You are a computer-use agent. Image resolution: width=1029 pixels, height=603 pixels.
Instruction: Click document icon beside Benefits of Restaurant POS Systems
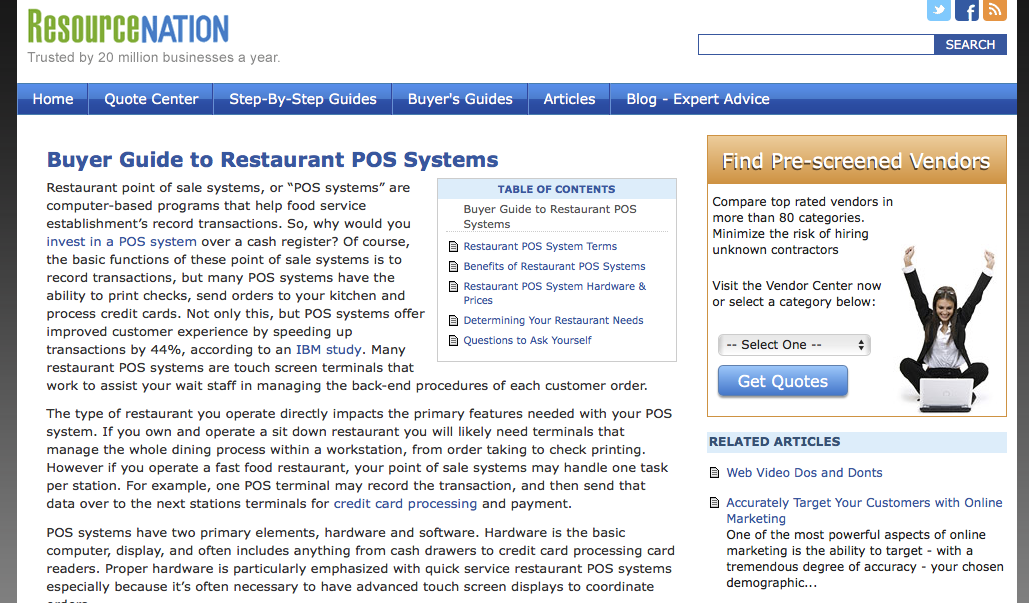(x=453, y=266)
